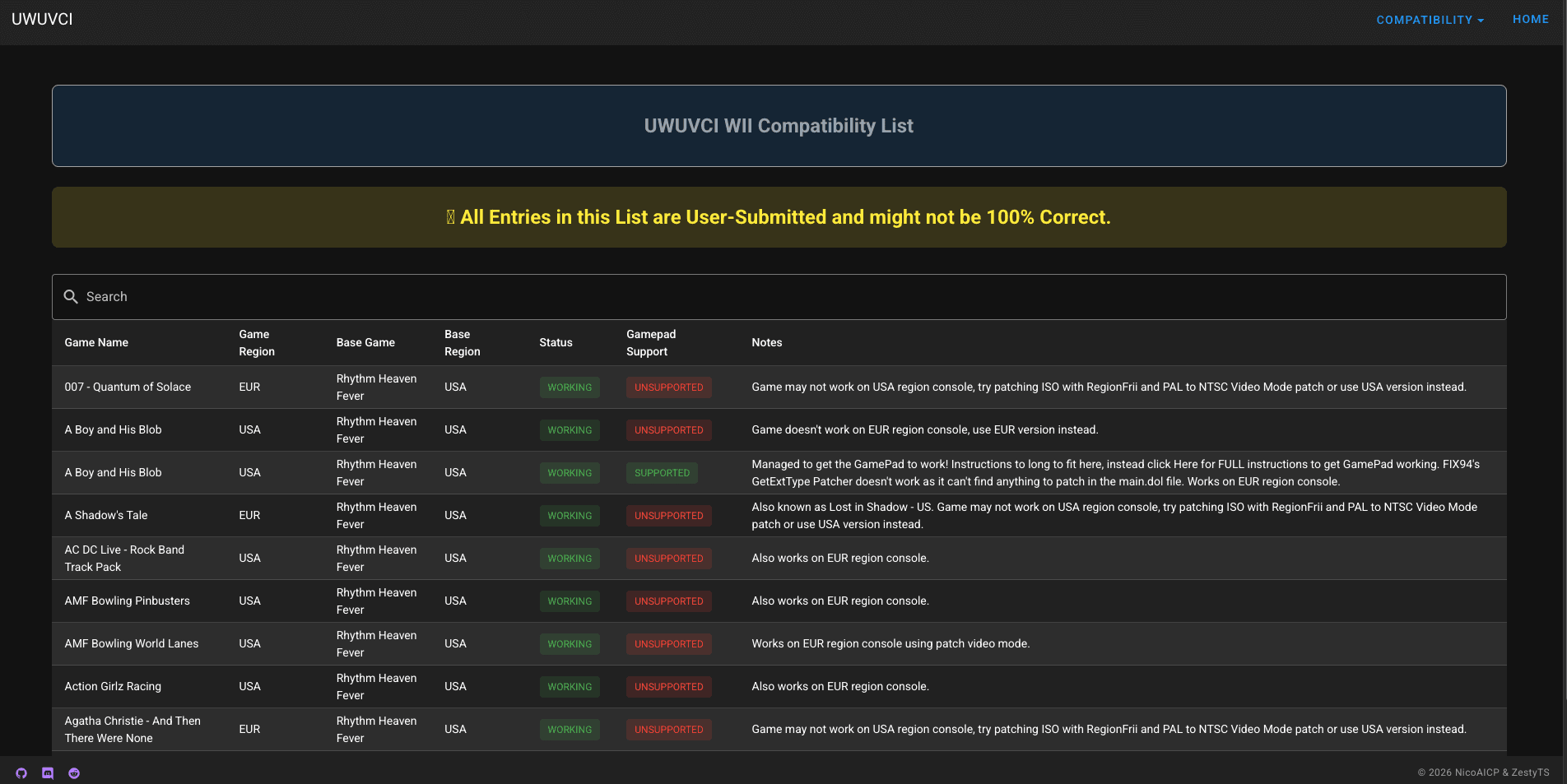Click the Base Game column header
The width and height of the screenshot is (1567, 784).
pyautogui.click(x=365, y=343)
